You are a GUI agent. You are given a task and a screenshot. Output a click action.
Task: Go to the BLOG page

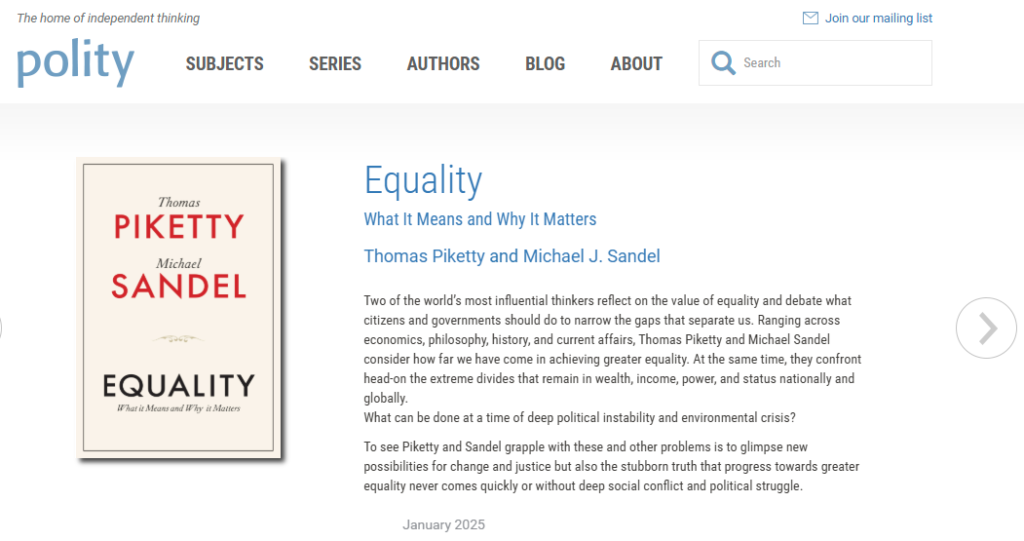click(545, 64)
